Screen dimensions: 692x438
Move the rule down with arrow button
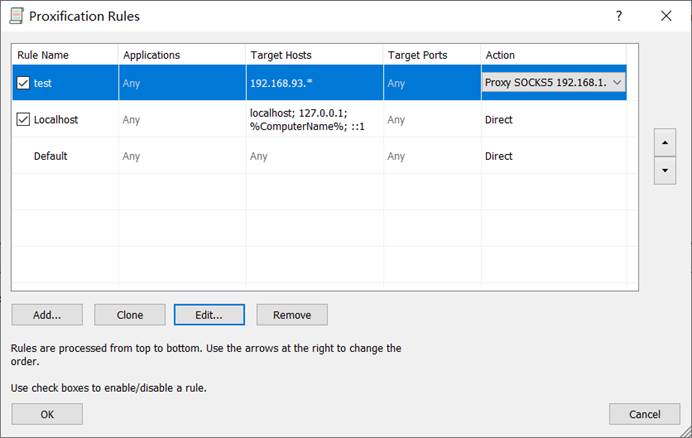coord(663,171)
